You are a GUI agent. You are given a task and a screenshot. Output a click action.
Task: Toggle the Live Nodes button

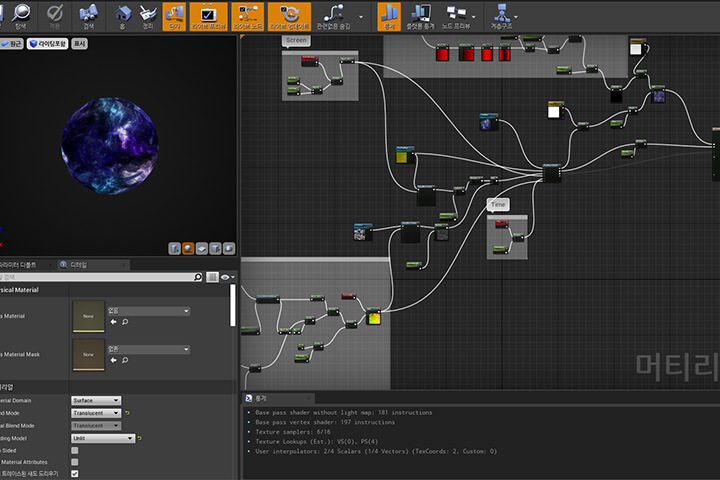248,16
